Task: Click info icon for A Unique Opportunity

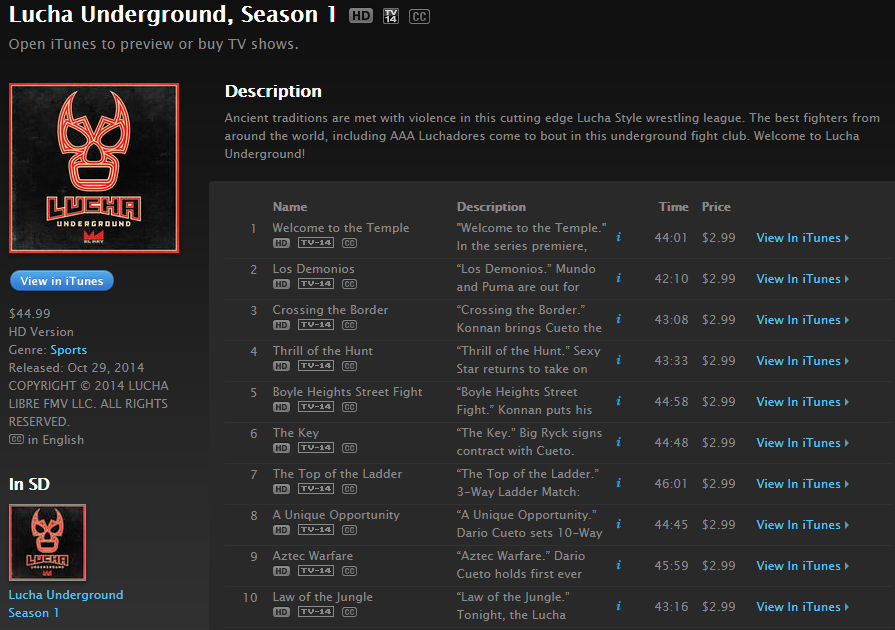Action: click(x=619, y=524)
